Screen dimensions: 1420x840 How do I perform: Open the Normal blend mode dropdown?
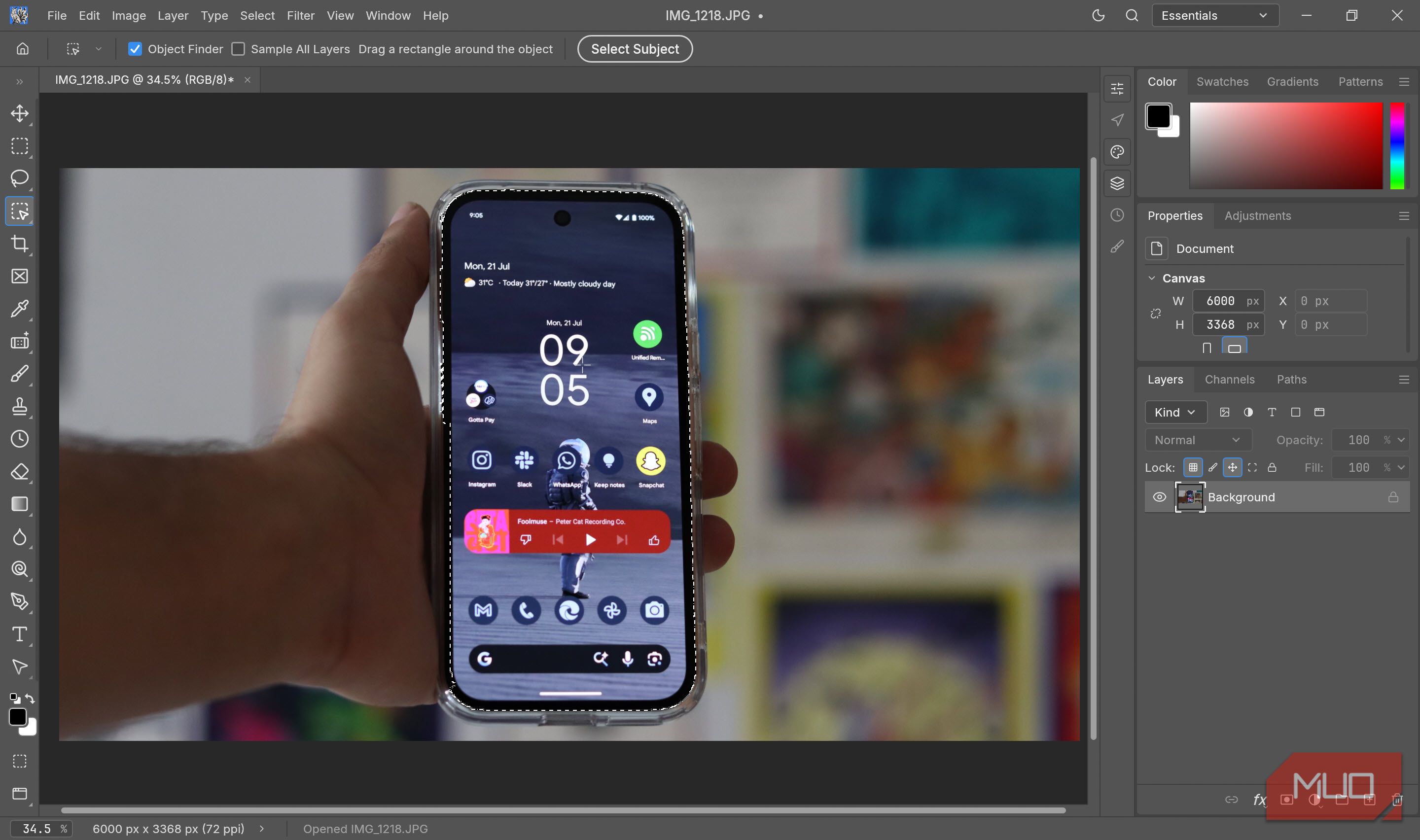coord(1198,440)
